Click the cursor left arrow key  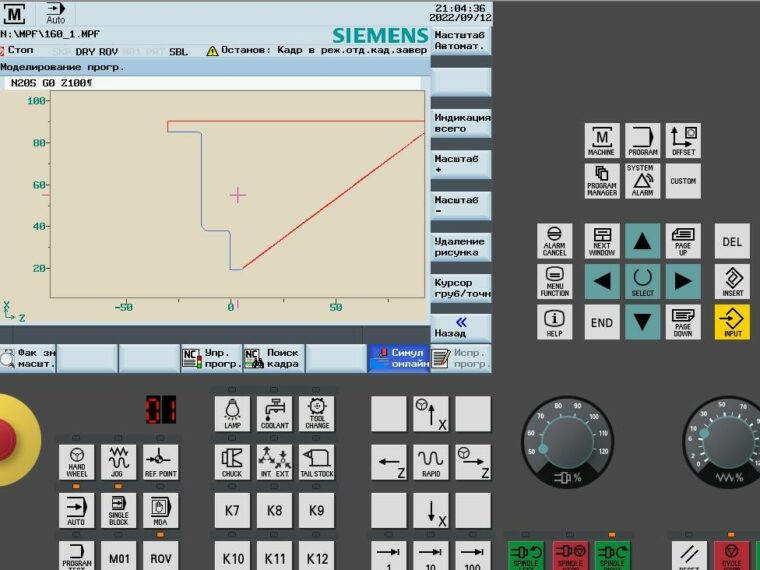coord(602,282)
